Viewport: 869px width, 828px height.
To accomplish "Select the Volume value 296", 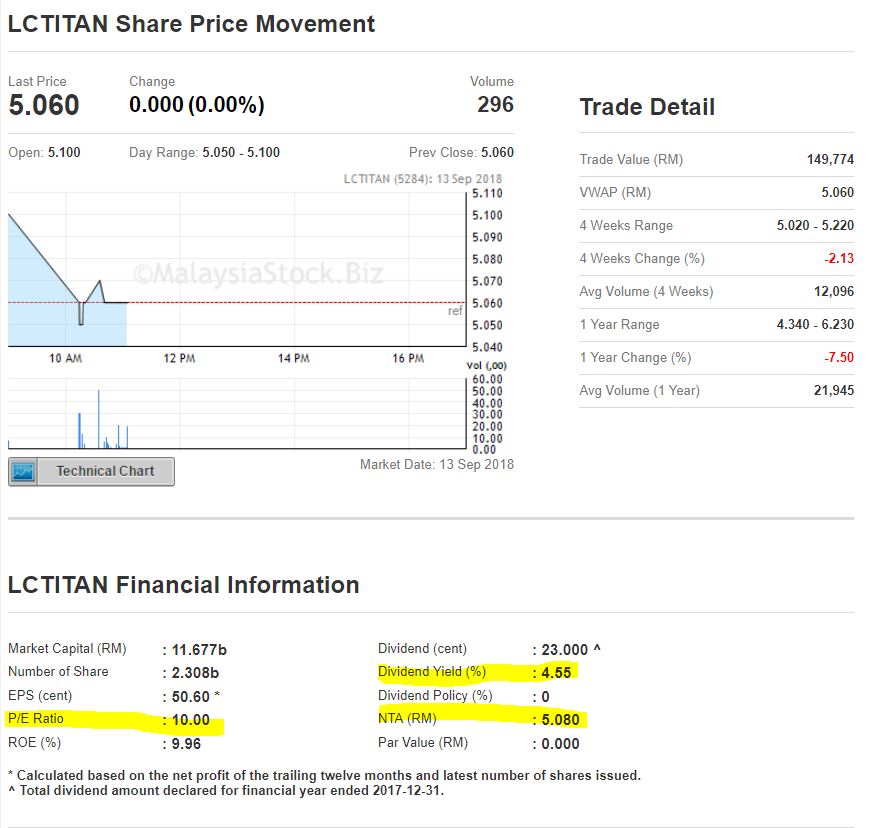I will [x=495, y=105].
